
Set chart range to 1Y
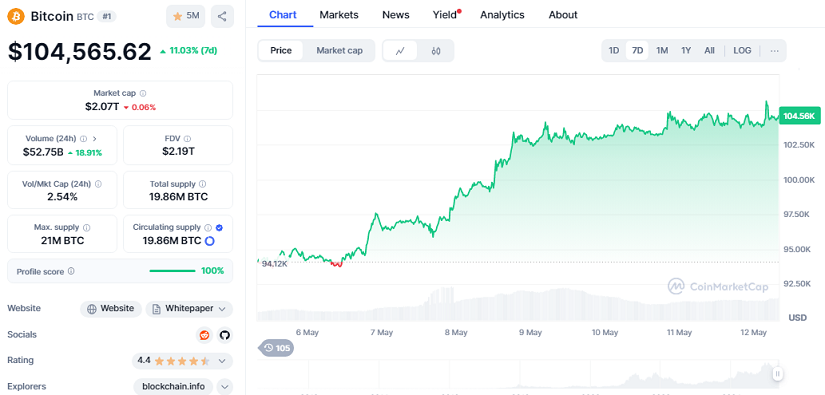pos(686,50)
